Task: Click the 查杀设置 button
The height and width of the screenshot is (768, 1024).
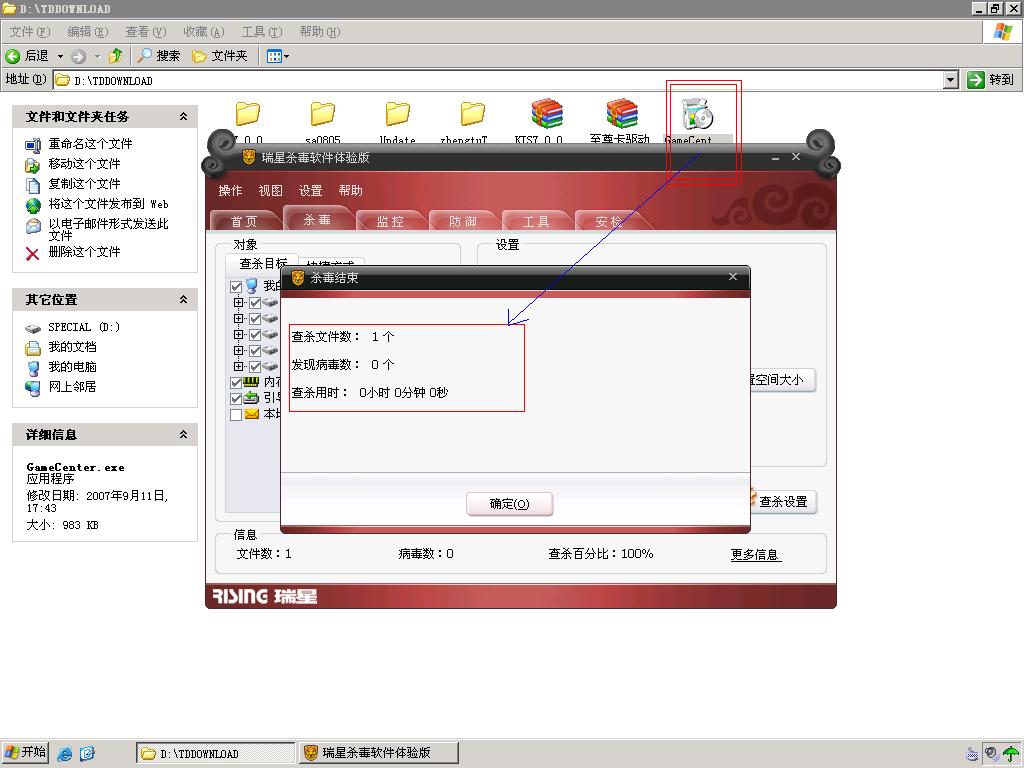Action: point(782,502)
